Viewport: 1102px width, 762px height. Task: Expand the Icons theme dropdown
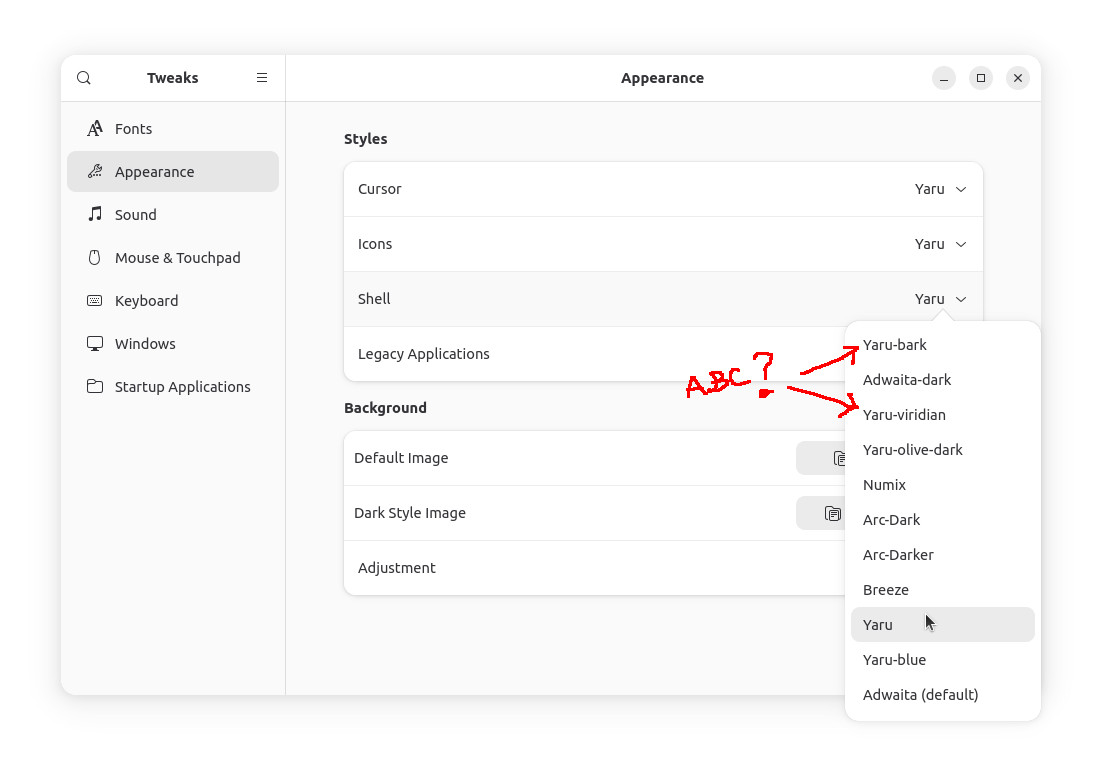pyautogui.click(x=940, y=244)
